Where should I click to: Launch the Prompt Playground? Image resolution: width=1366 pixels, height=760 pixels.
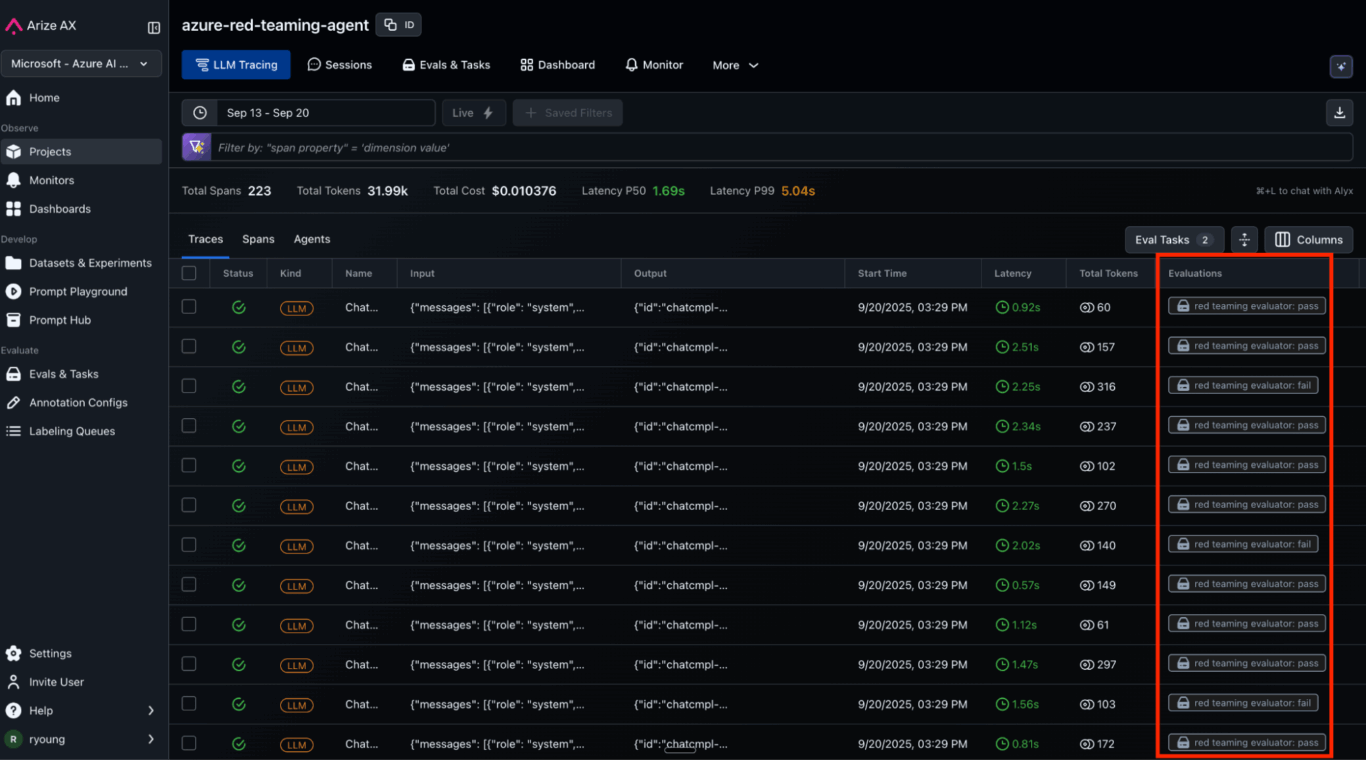[x=81, y=292]
